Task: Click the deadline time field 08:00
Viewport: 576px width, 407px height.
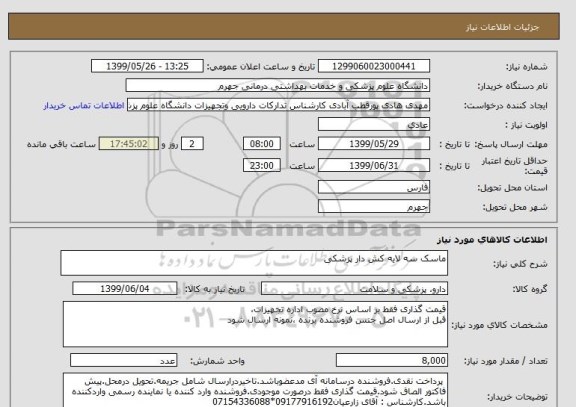Action: (262, 144)
